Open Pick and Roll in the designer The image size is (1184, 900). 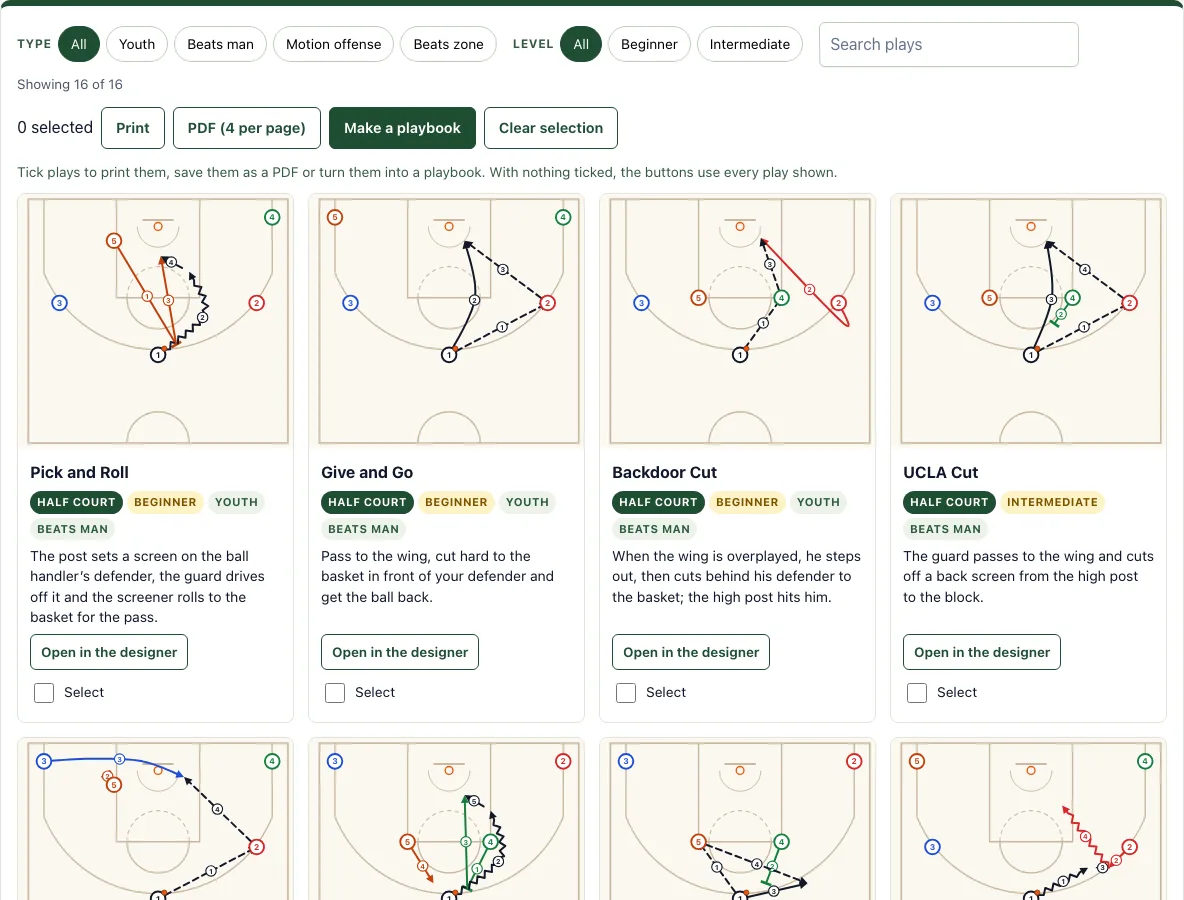click(109, 652)
